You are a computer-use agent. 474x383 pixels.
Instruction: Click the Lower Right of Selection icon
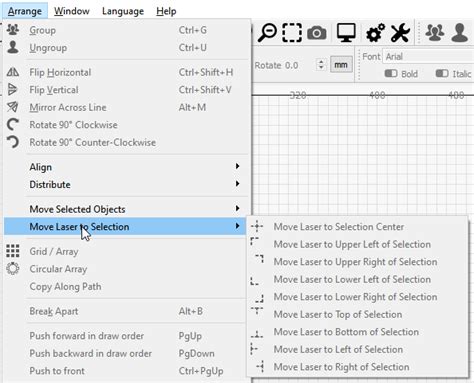tap(260, 298)
